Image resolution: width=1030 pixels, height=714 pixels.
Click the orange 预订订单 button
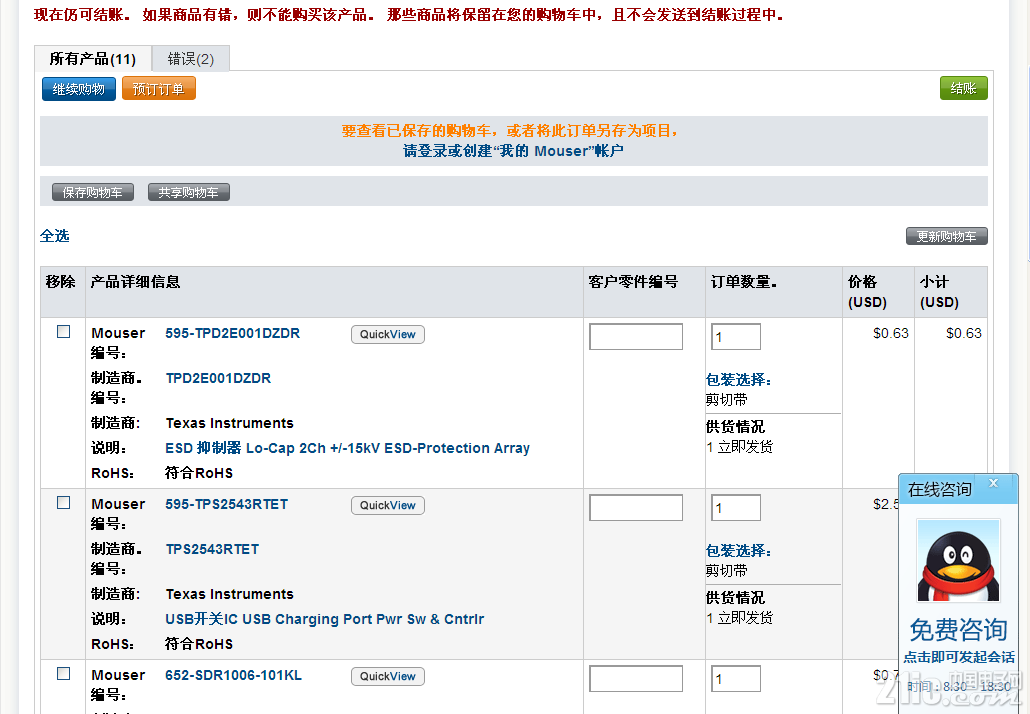tap(159, 89)
